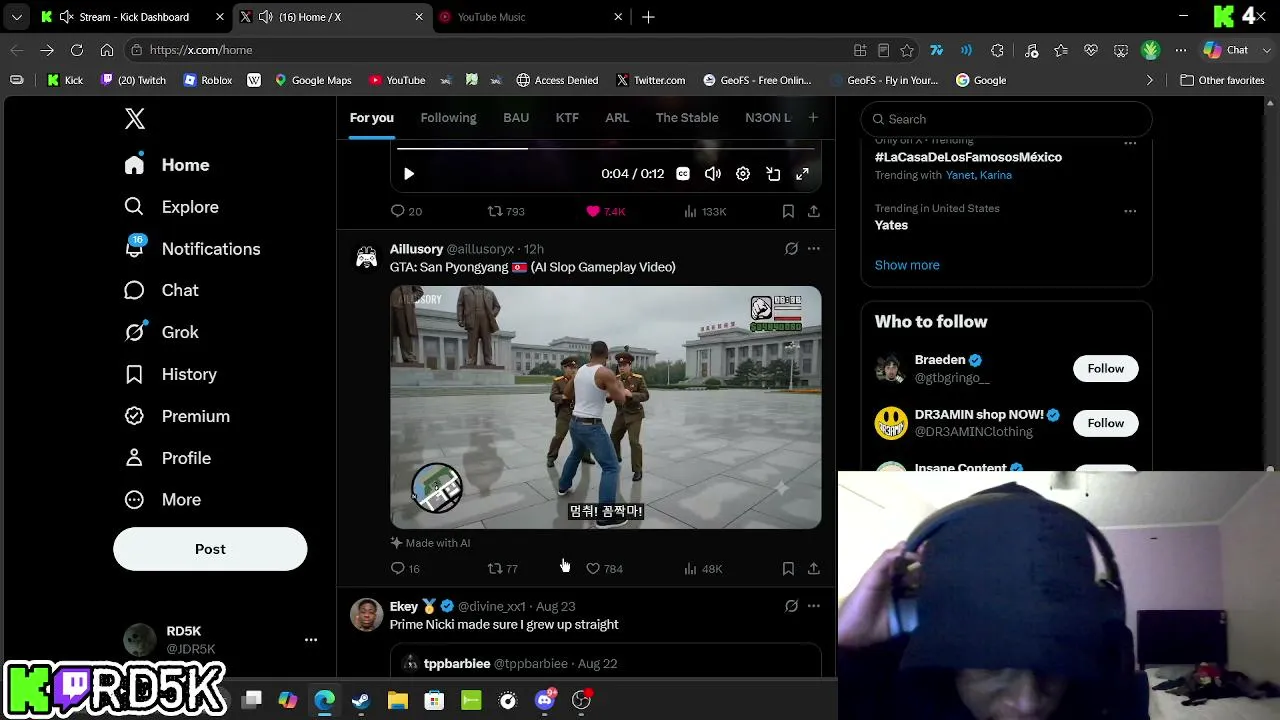1280x720 pixels.
Task: Like Aillusory's post with 784 likes
Action: point(604,569)
